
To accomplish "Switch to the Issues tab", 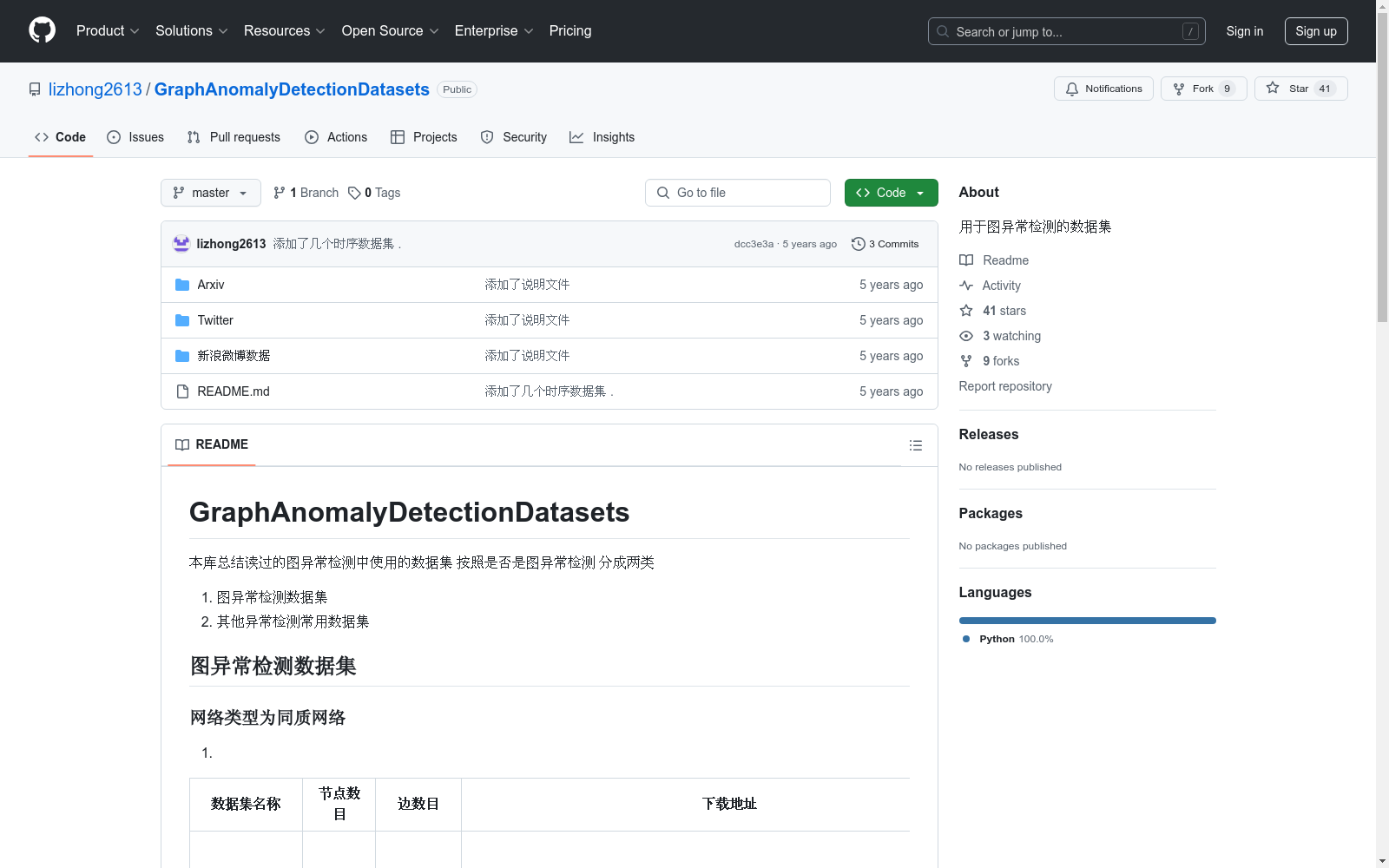I will pos(135,137).
